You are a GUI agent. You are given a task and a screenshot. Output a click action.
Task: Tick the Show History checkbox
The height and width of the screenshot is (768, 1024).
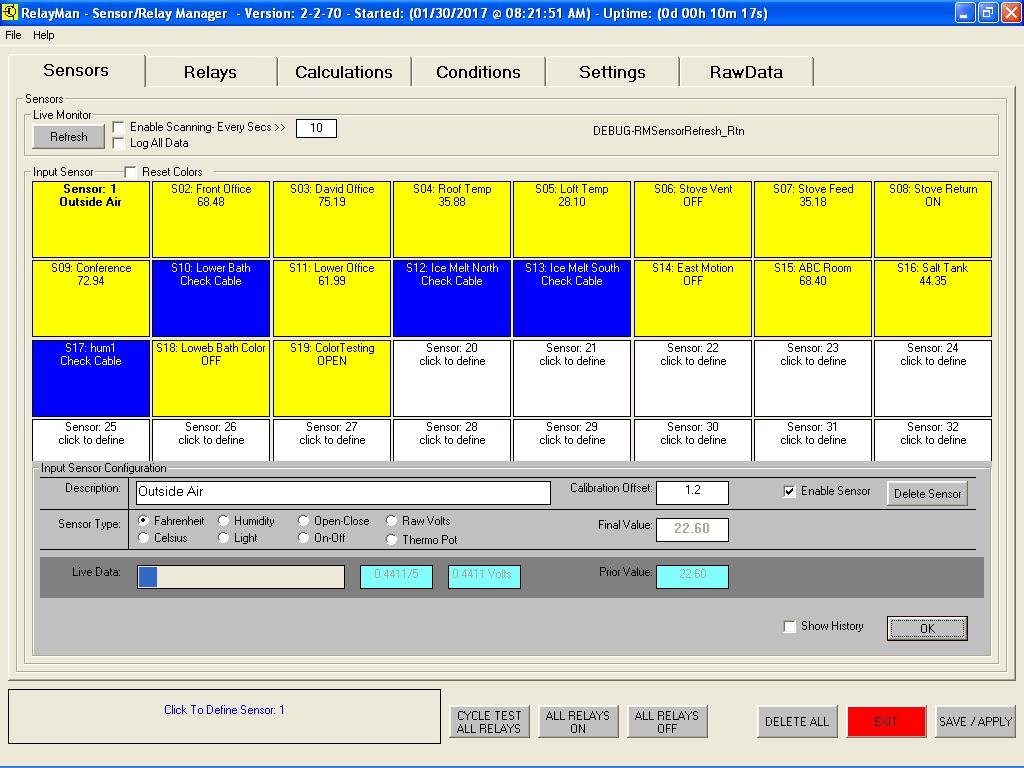[790, 626]
